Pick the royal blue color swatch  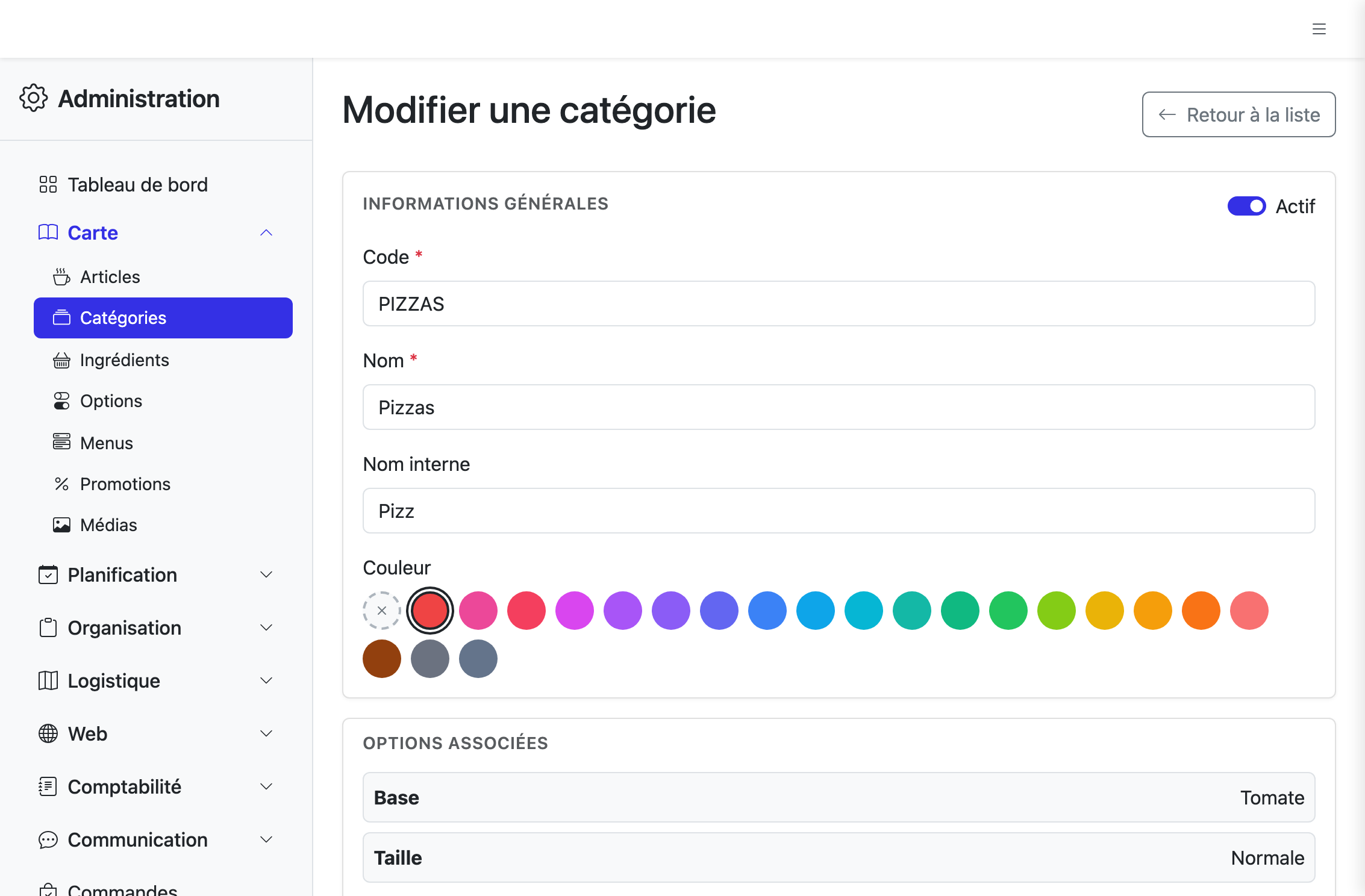click(x=767, y=611)
